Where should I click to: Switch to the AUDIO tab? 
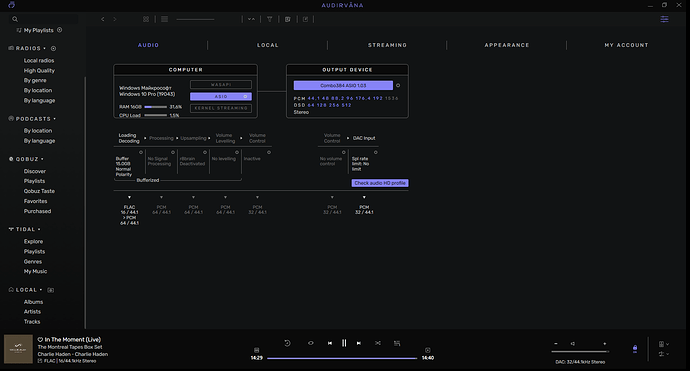point(148,45)
